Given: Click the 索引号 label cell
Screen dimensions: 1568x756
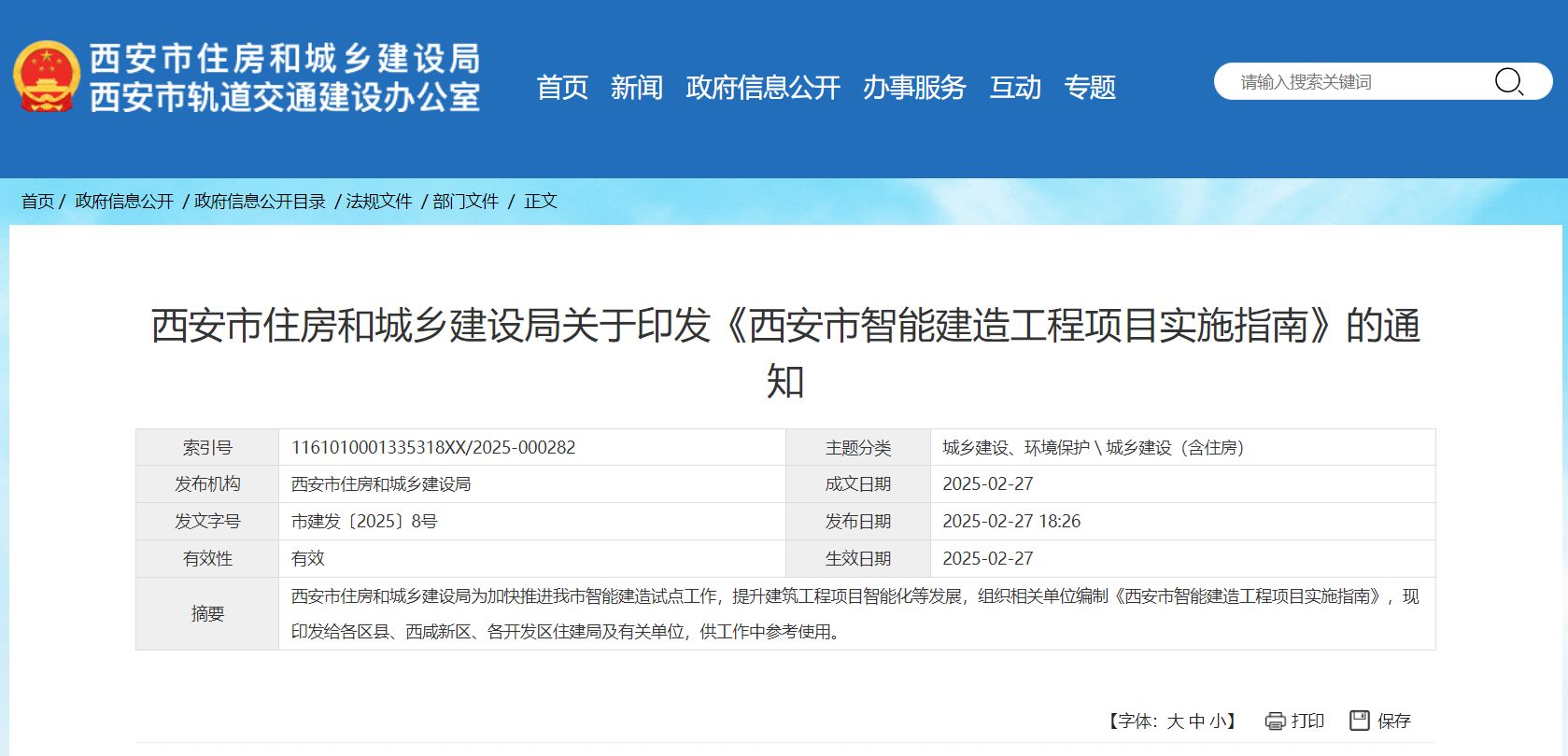Looking at the screenshot, I should pos(207,448).
